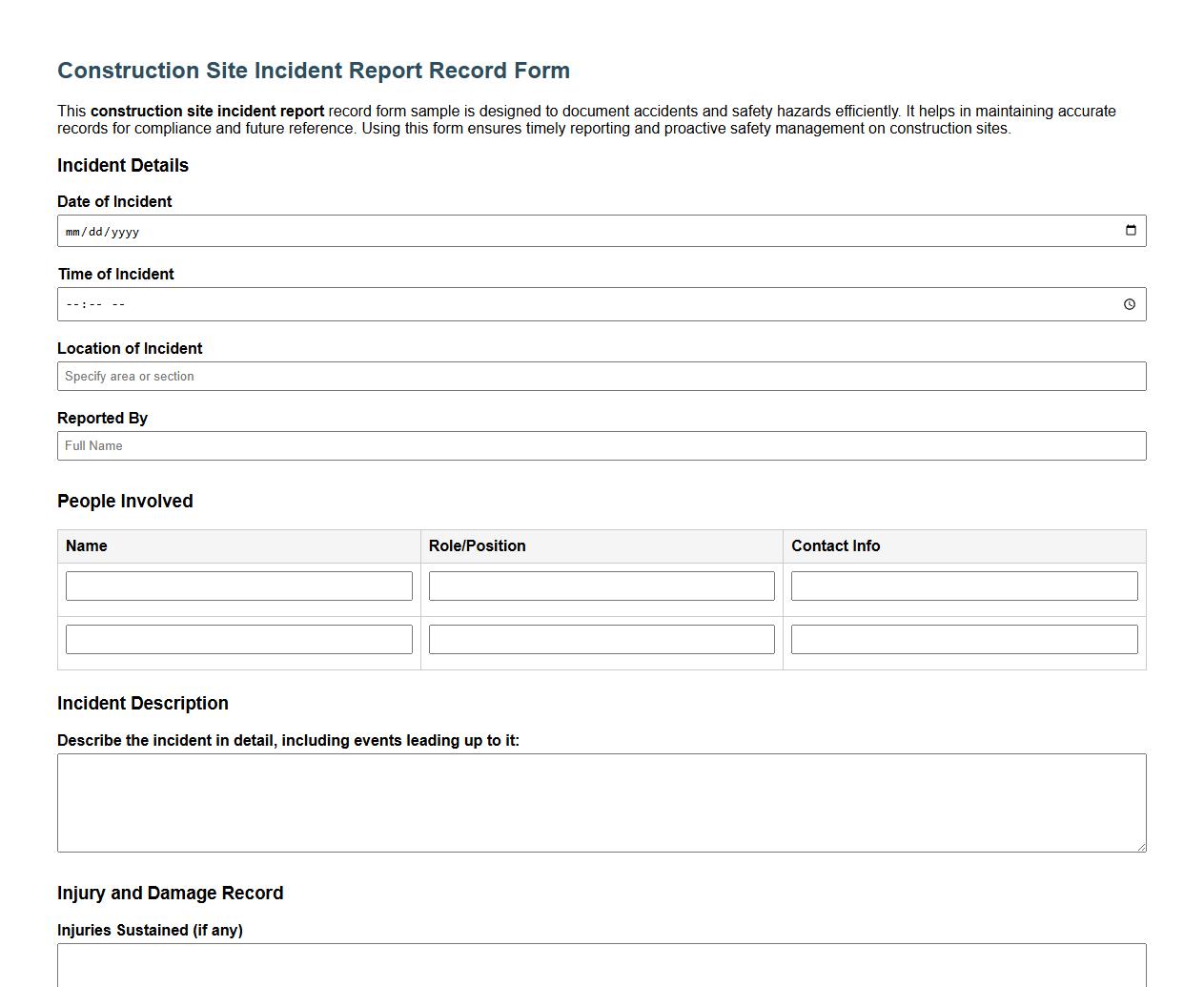Click the first Role/Position field
Image resolution: width=1204 pixels, height=987 pixels.
pyautogui.click(x=601, y=585)
